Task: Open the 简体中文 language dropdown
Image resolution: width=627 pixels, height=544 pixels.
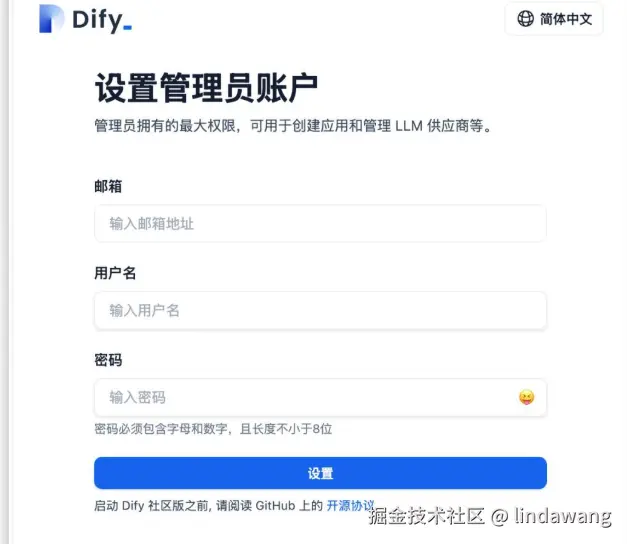Action: point(554,19)
